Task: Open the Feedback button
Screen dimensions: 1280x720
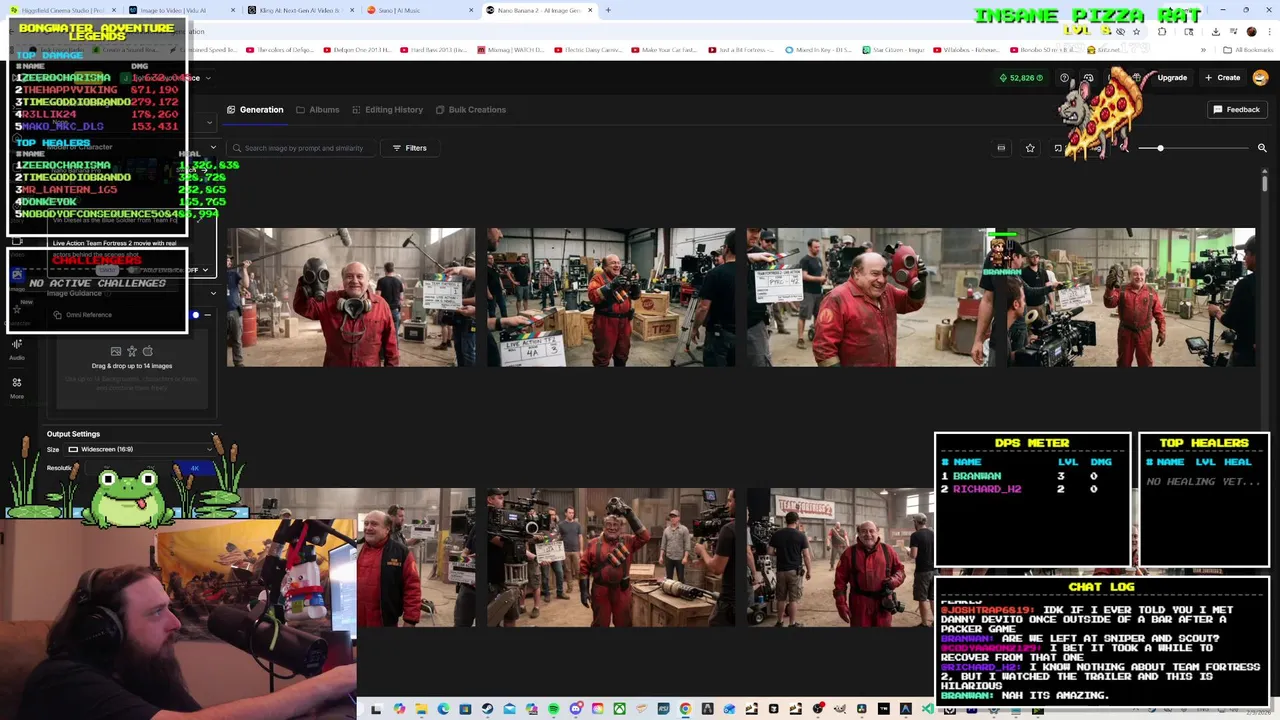Action: [x=1237, y=110]
